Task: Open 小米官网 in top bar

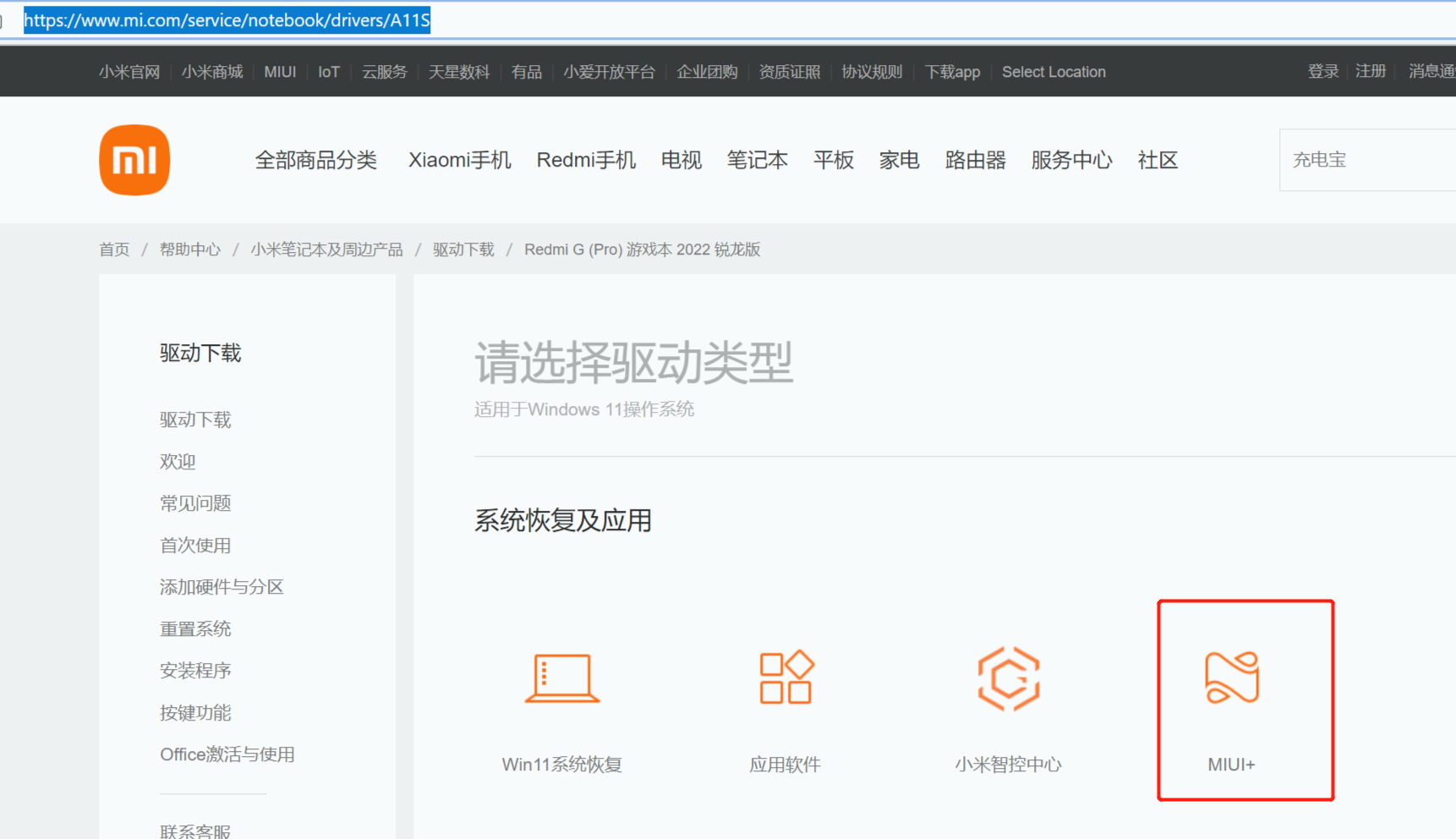Action: click(129, 72)
